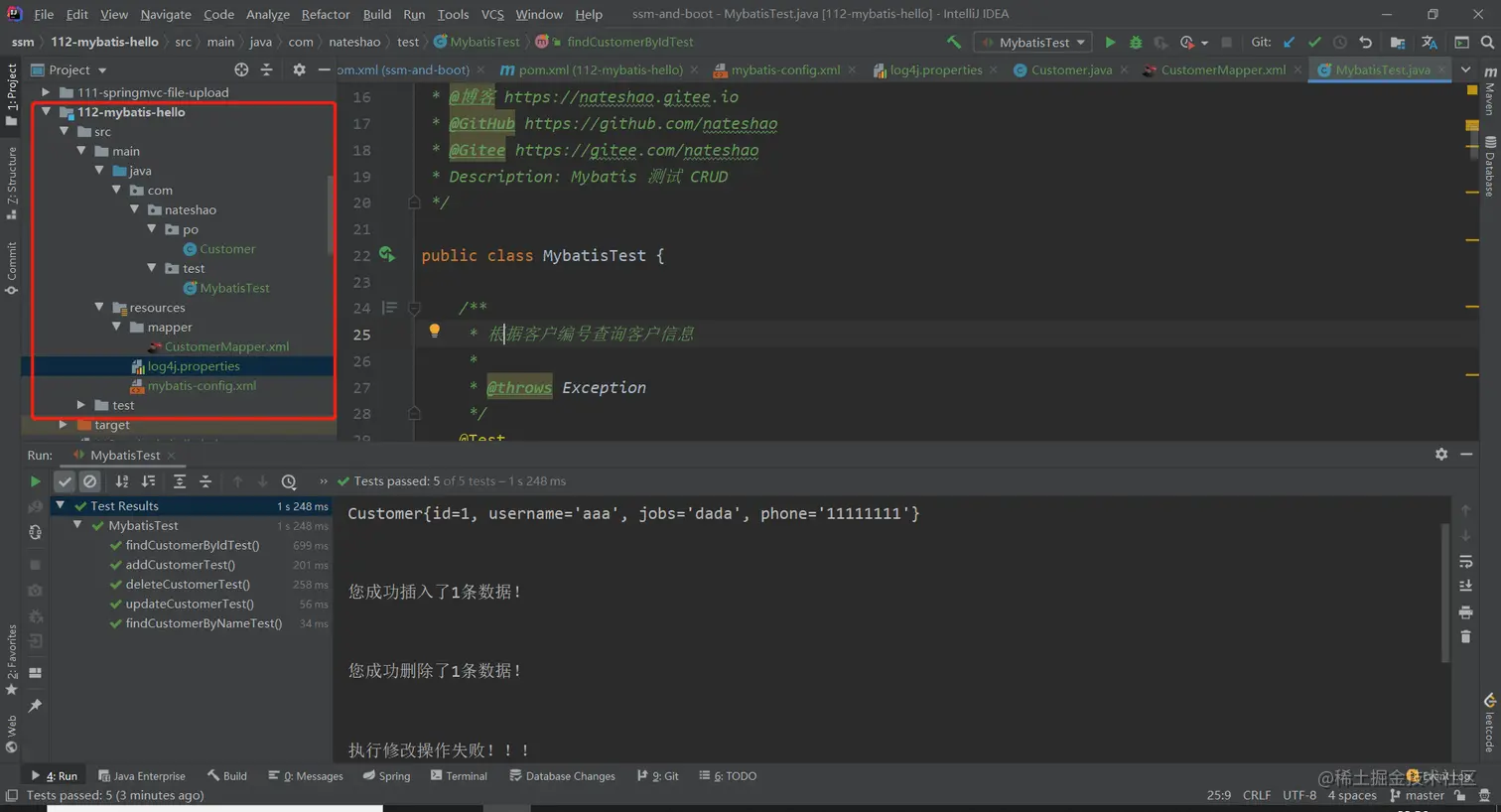Screen dimensions: 1501x812
Task: Open MybatisTest run configuration dropdown
Action: 1032,42
